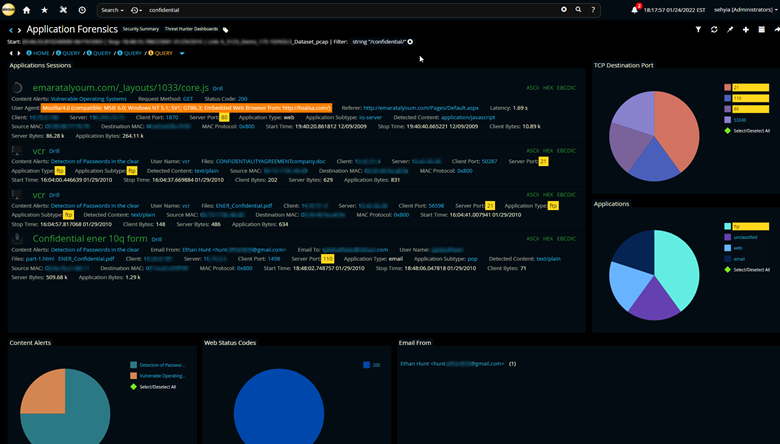Toggle email in Applications legend
The image size is (780, 444).
point(735,259)
